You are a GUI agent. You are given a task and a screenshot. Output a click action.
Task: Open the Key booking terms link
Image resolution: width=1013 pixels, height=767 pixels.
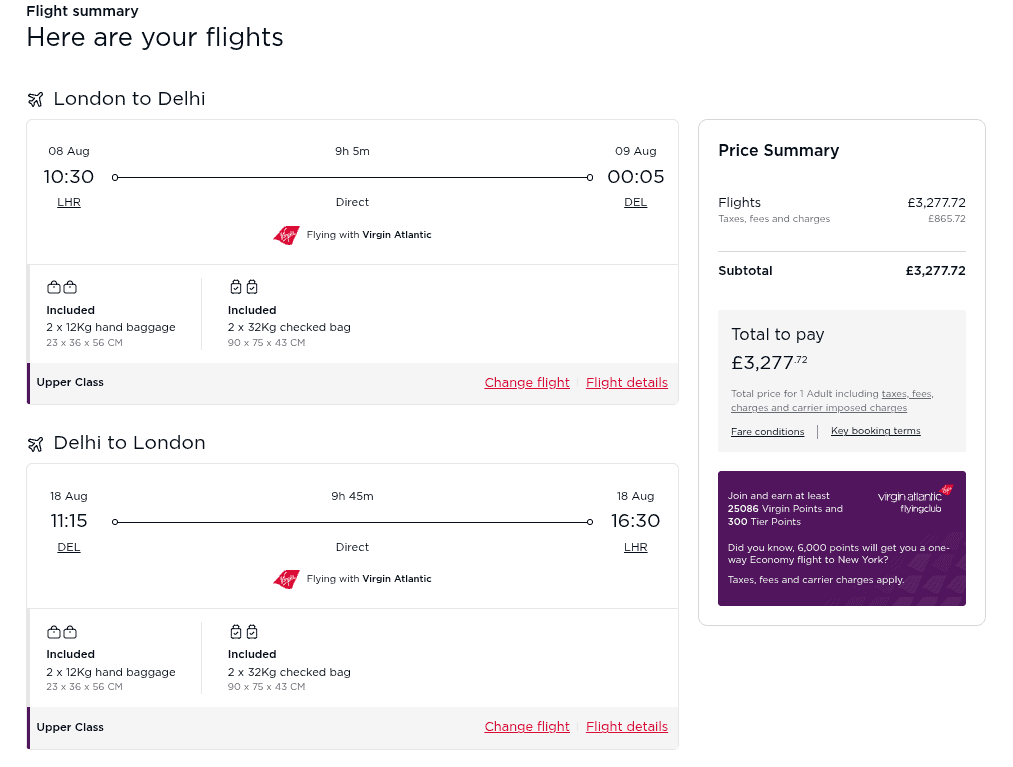pyautogui.click(x=875, y=430)
